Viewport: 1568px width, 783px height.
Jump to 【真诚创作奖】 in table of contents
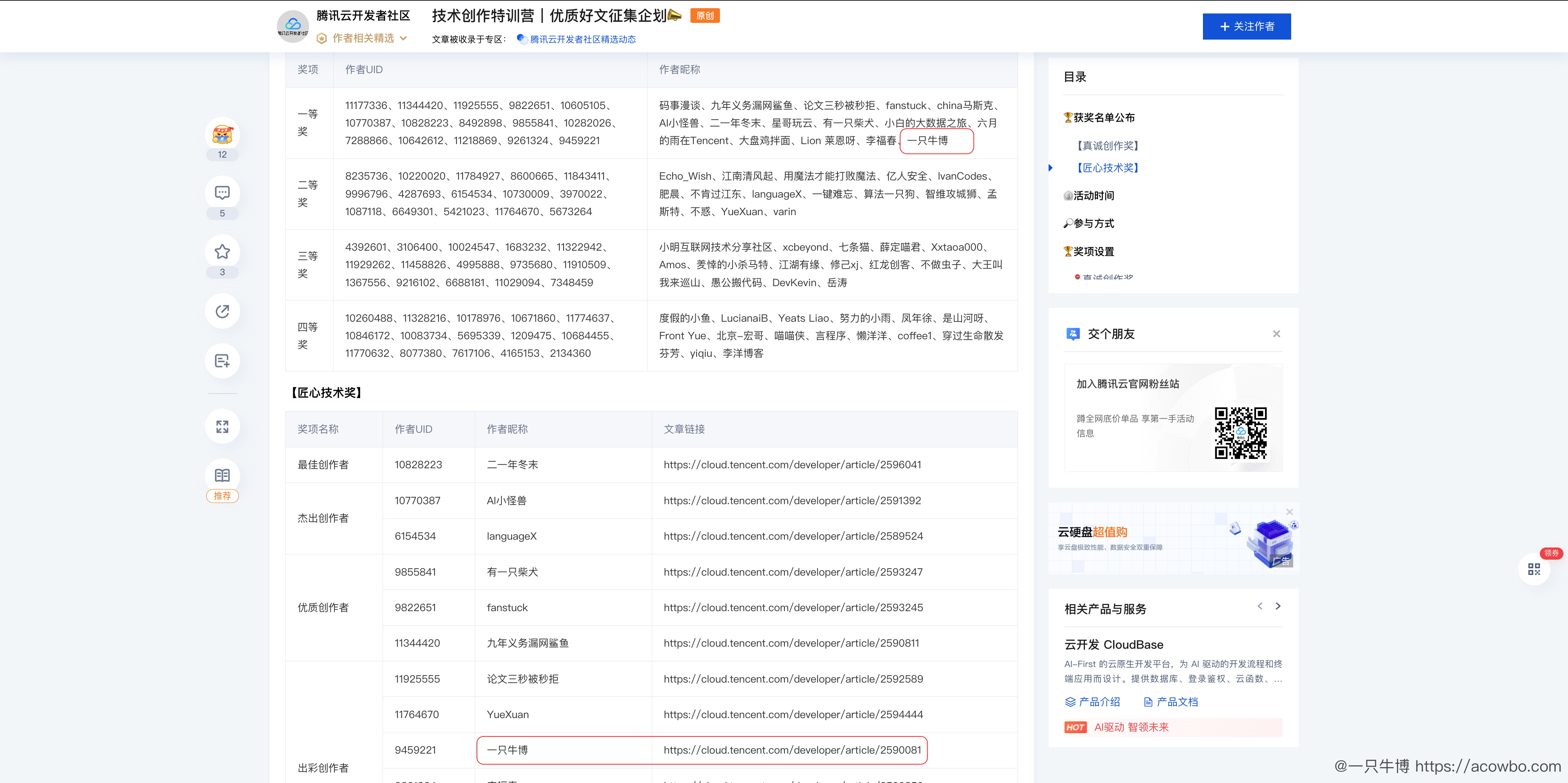[x=1107, y=145]
